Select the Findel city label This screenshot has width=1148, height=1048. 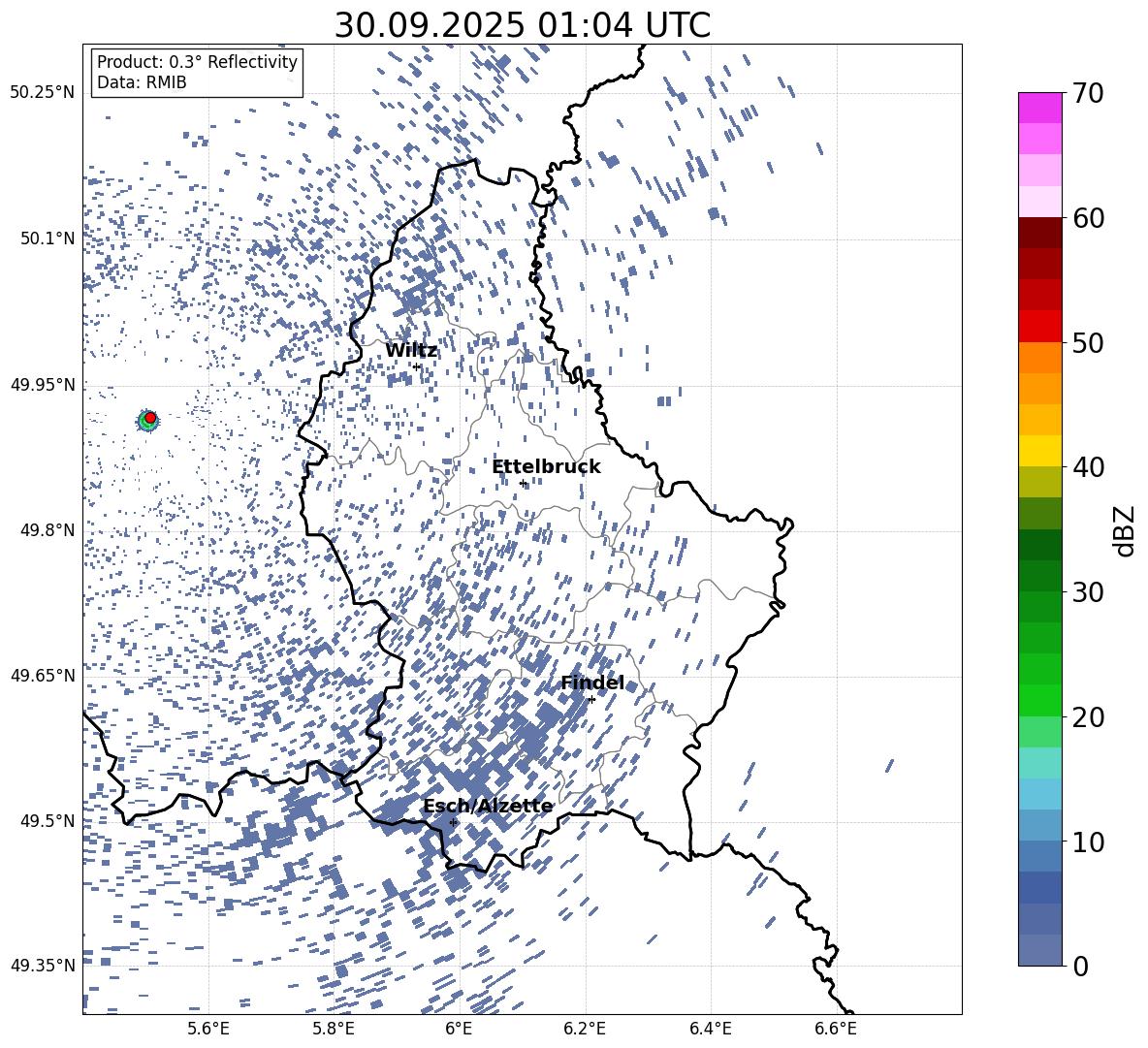(x=592, y=683)
